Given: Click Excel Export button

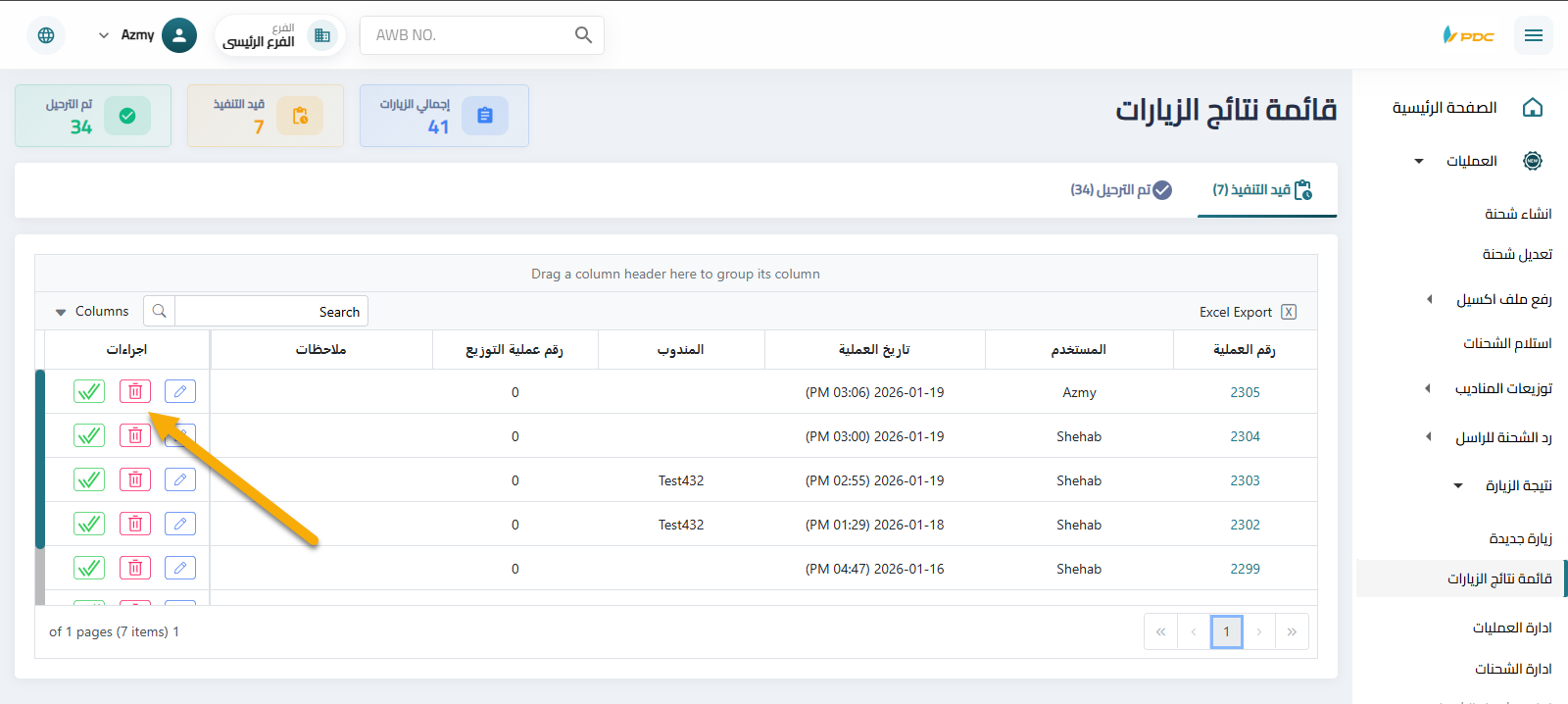Looking at the screenshot, I should (1248, 312).
